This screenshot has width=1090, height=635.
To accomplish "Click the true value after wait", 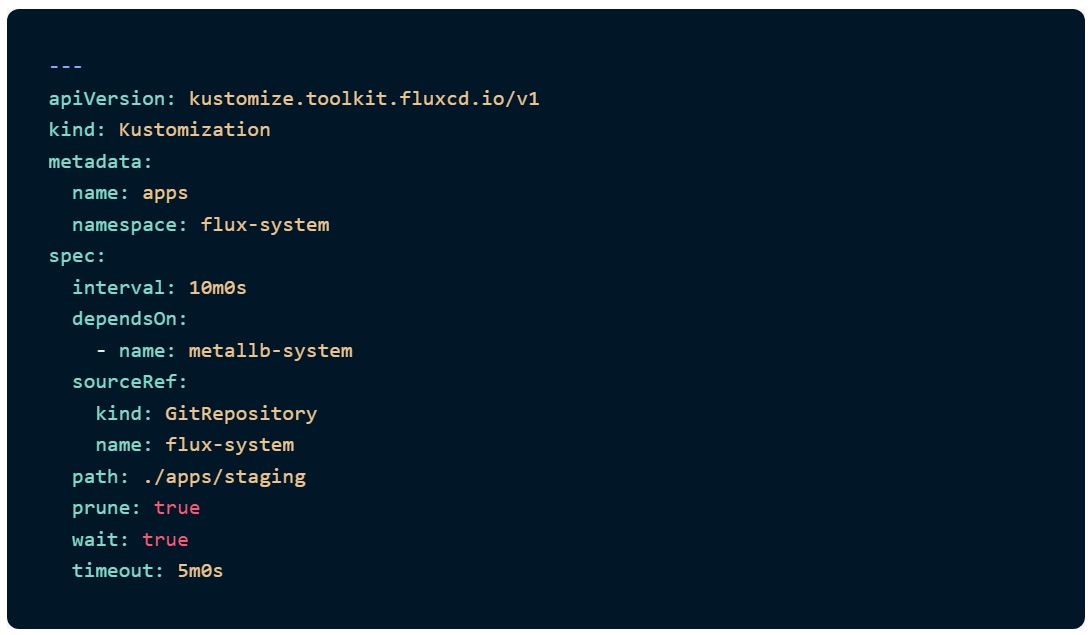I will 165,539.
